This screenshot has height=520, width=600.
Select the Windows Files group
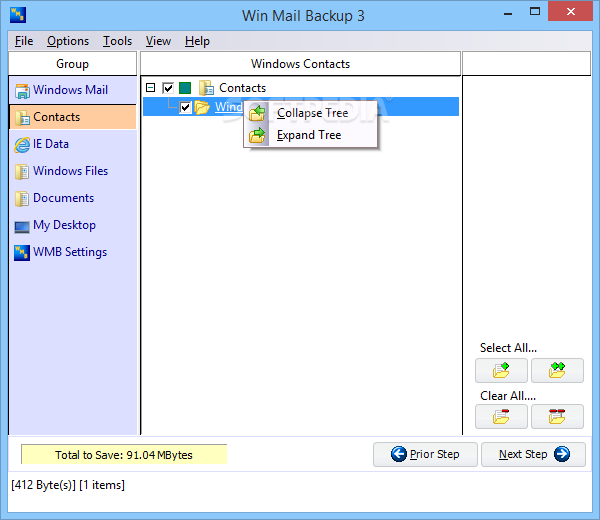pos(73,171)
